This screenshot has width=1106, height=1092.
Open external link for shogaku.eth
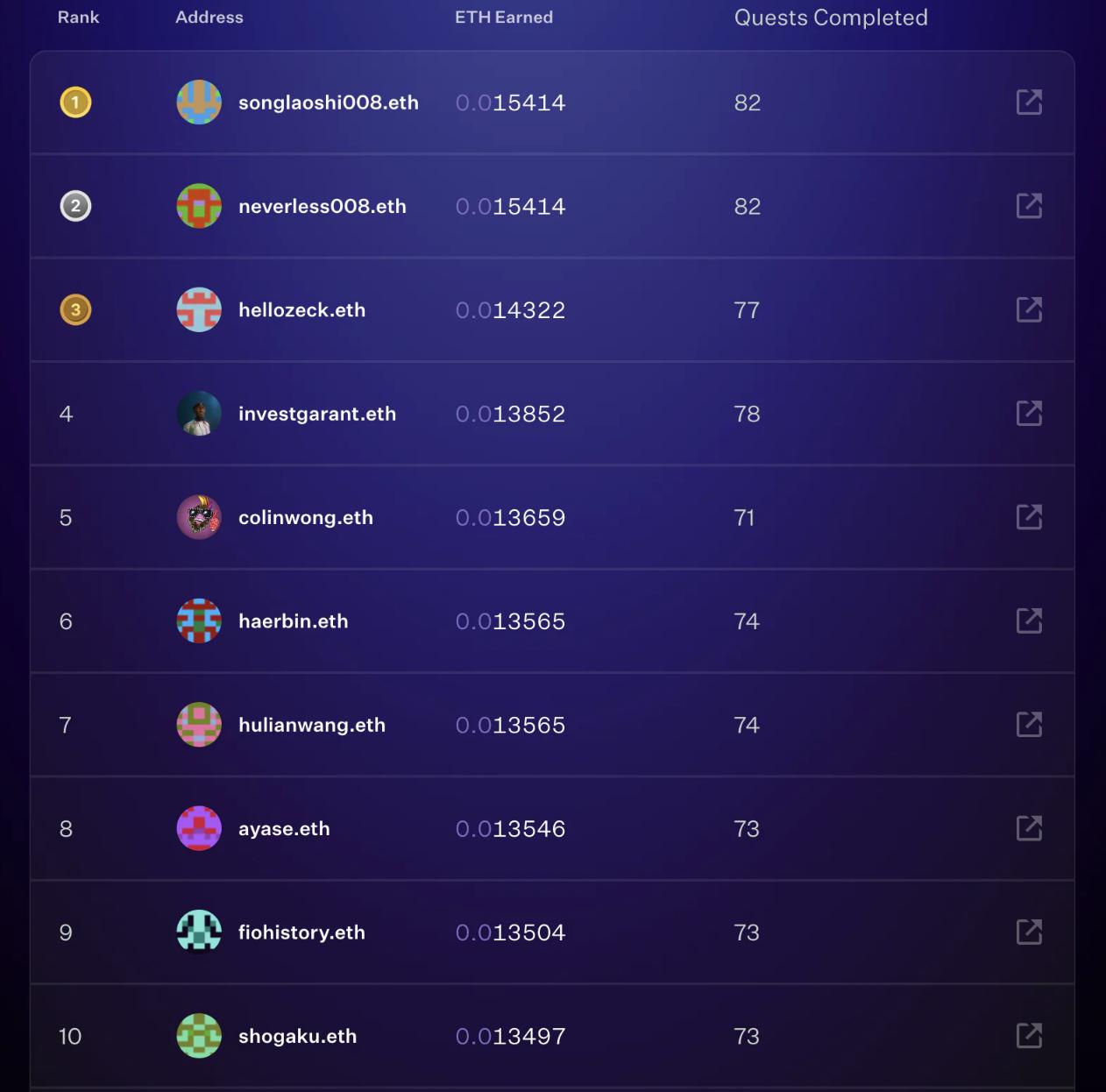pyautogui.click(x=1030, y=1036)
